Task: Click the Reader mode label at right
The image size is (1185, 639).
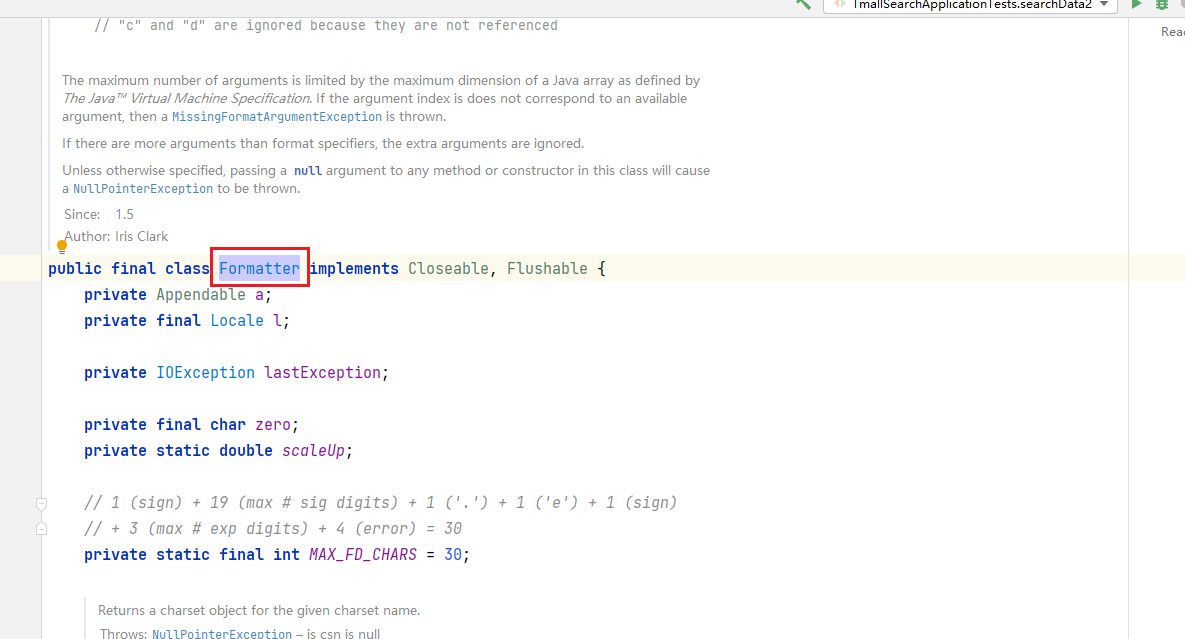Action: click(1173, 32)
